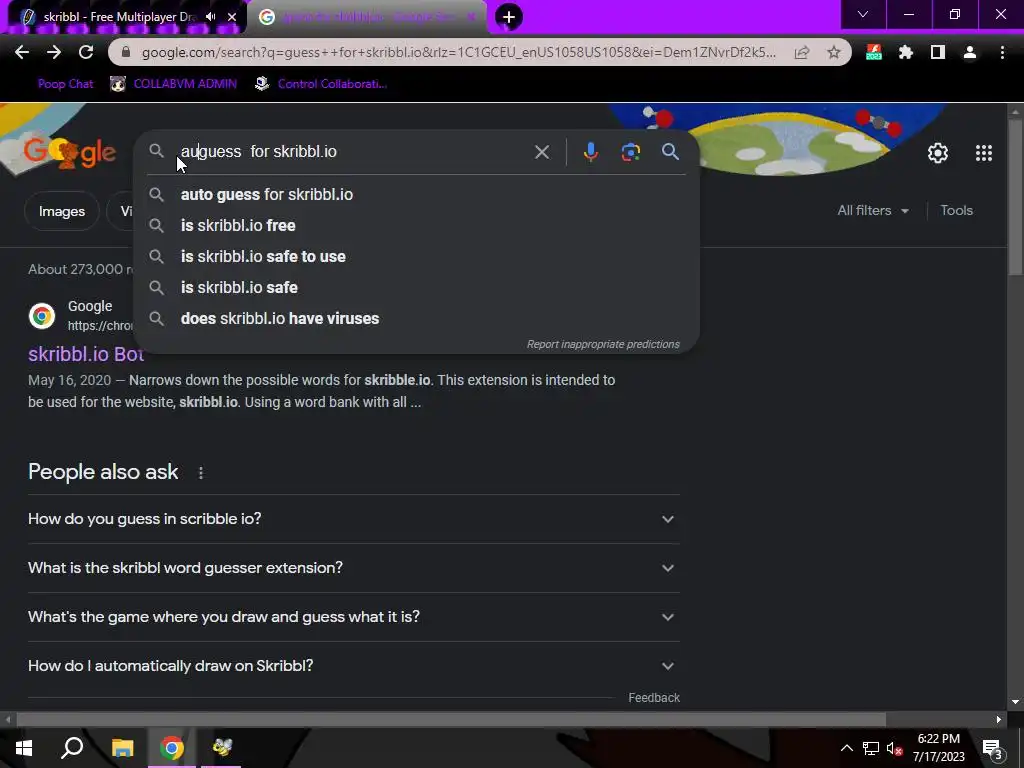The image size is (1024, 768).
Task: Click the Chrome taskbar icon
Action: (x=172, y=748)
